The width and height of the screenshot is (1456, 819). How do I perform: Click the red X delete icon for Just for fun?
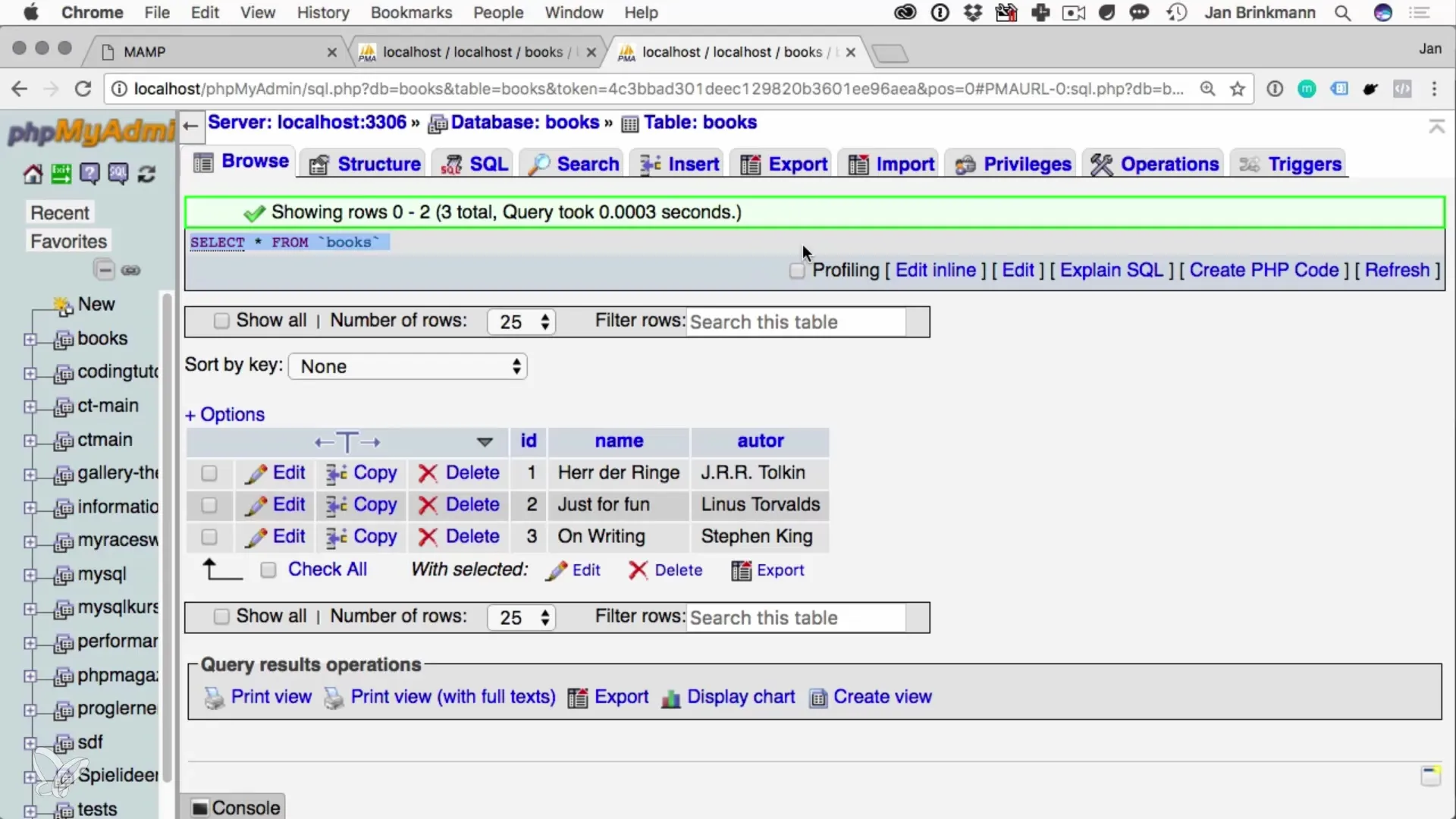click(428, 505)
